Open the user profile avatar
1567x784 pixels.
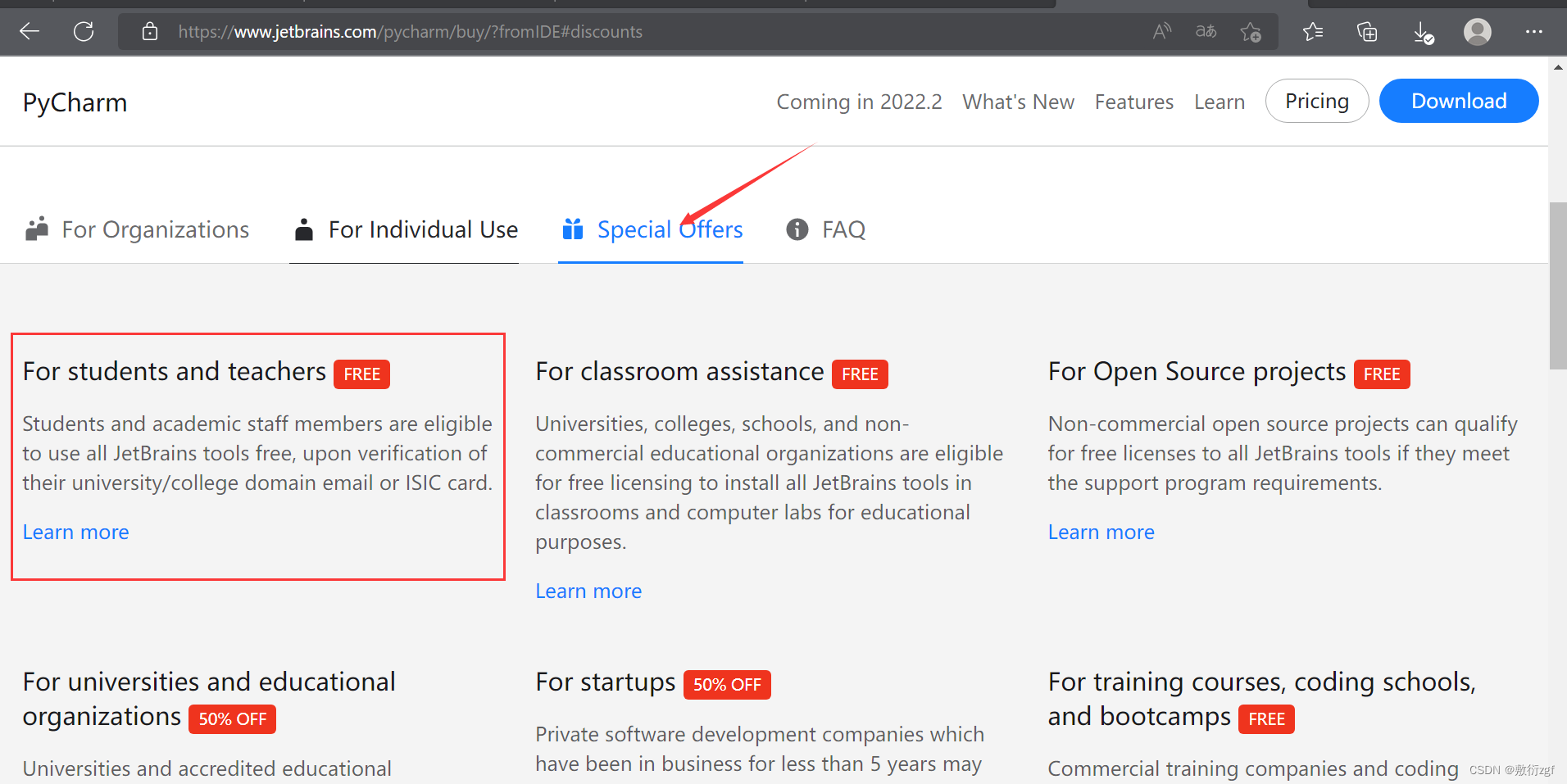(x=1478, y=32)
